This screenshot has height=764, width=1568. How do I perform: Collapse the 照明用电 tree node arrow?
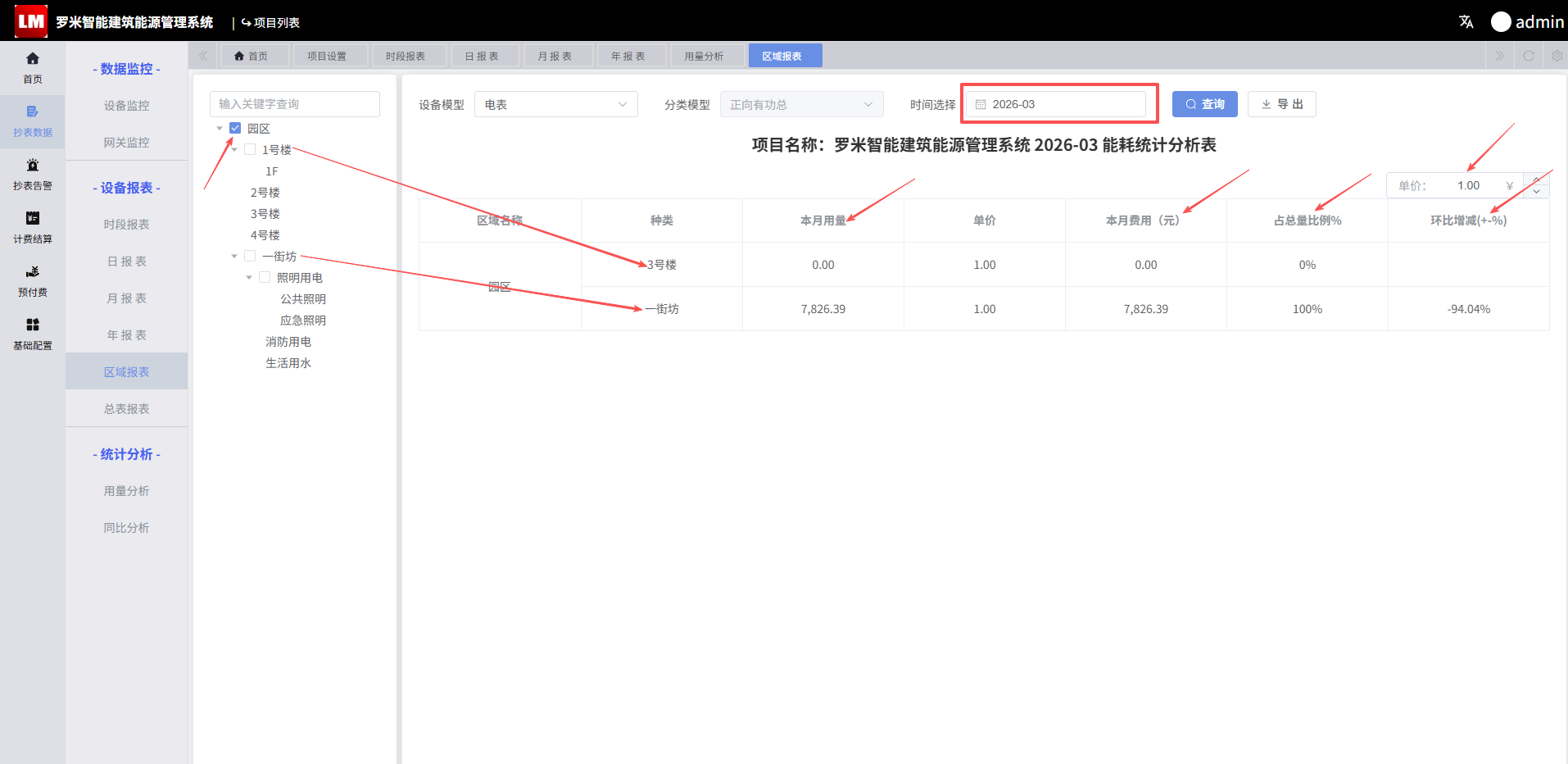249,277
